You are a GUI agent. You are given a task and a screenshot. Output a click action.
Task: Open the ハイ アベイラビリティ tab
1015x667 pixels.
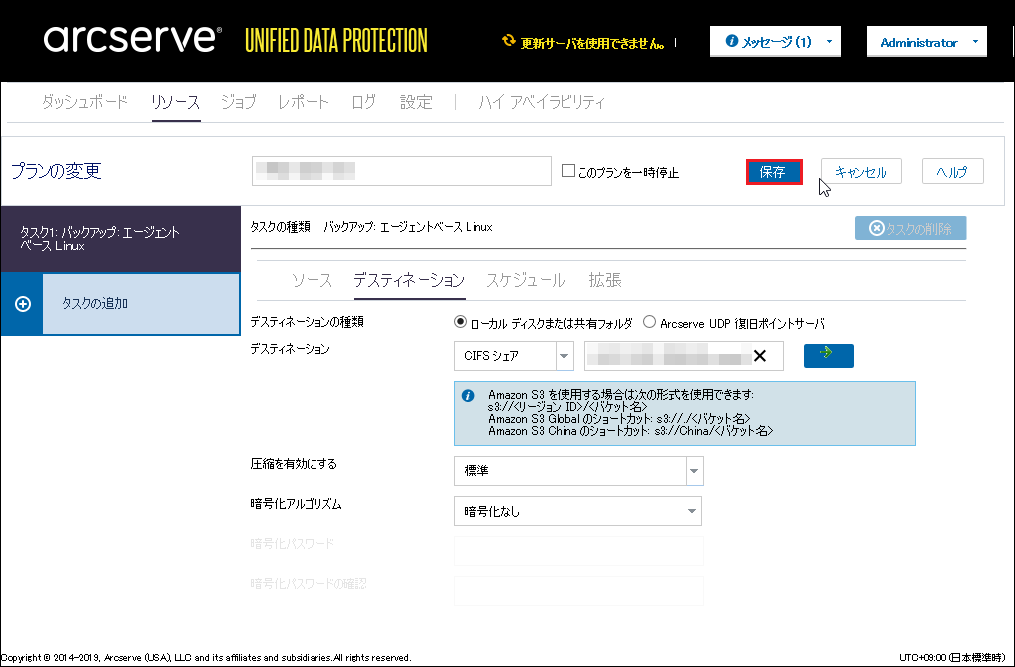tap(541, 102)
